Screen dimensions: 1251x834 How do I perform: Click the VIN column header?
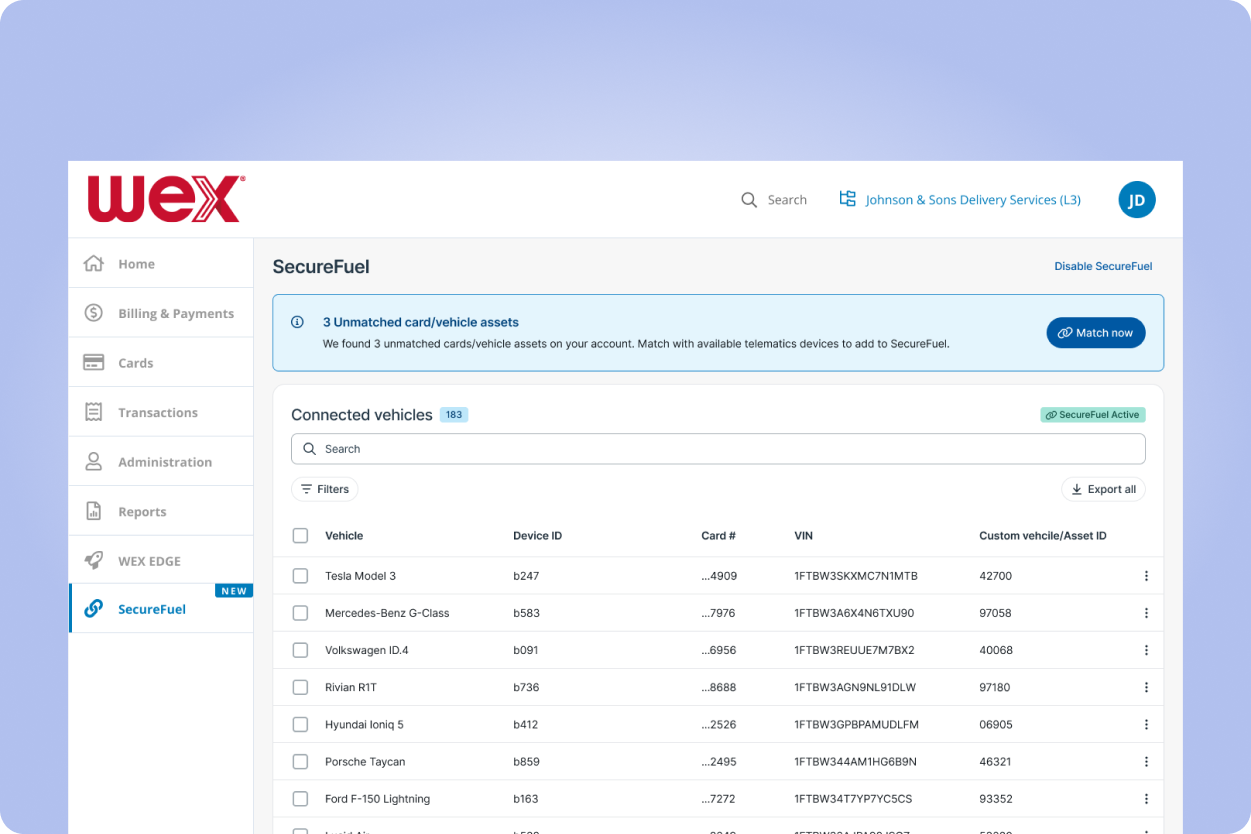[x=803, y=536]
